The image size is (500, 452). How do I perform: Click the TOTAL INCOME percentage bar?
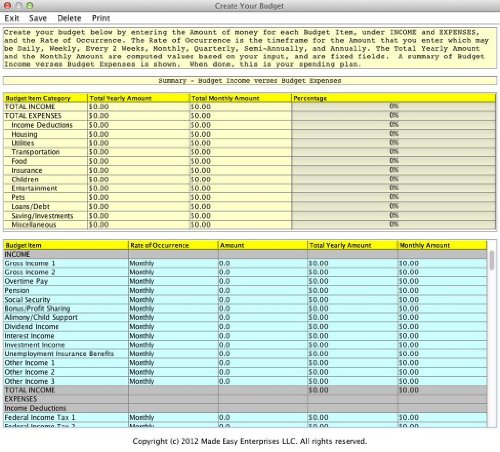[394, 106]
